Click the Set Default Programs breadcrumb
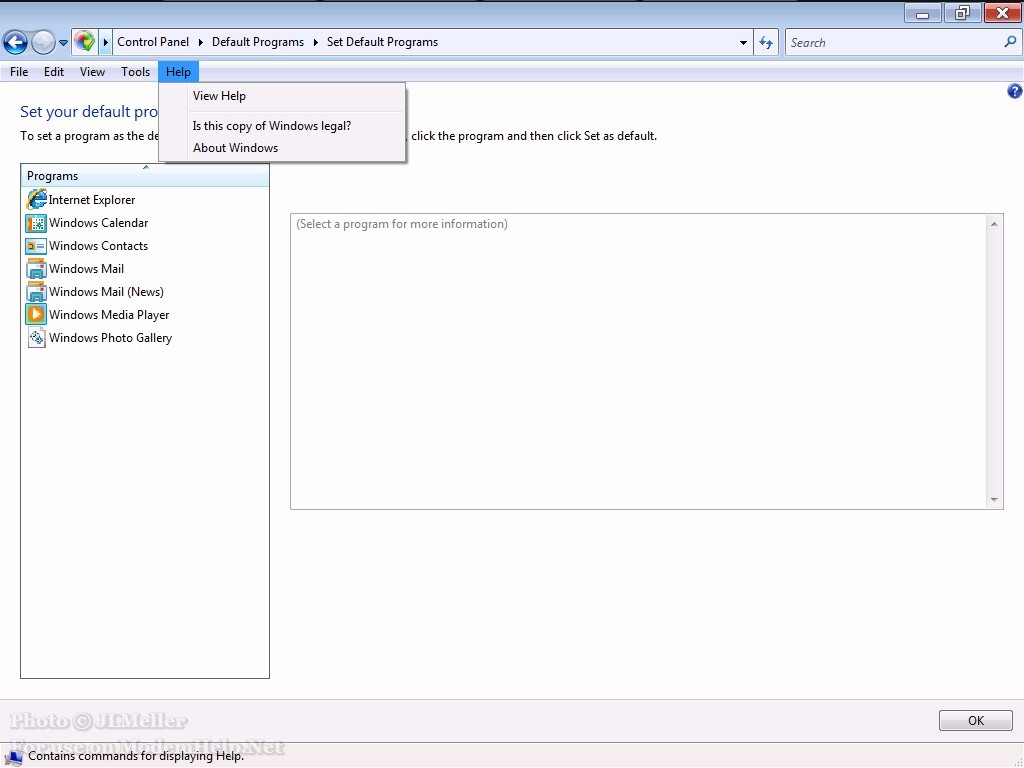This screenshot has width=1024, height=768. [382, 42]
